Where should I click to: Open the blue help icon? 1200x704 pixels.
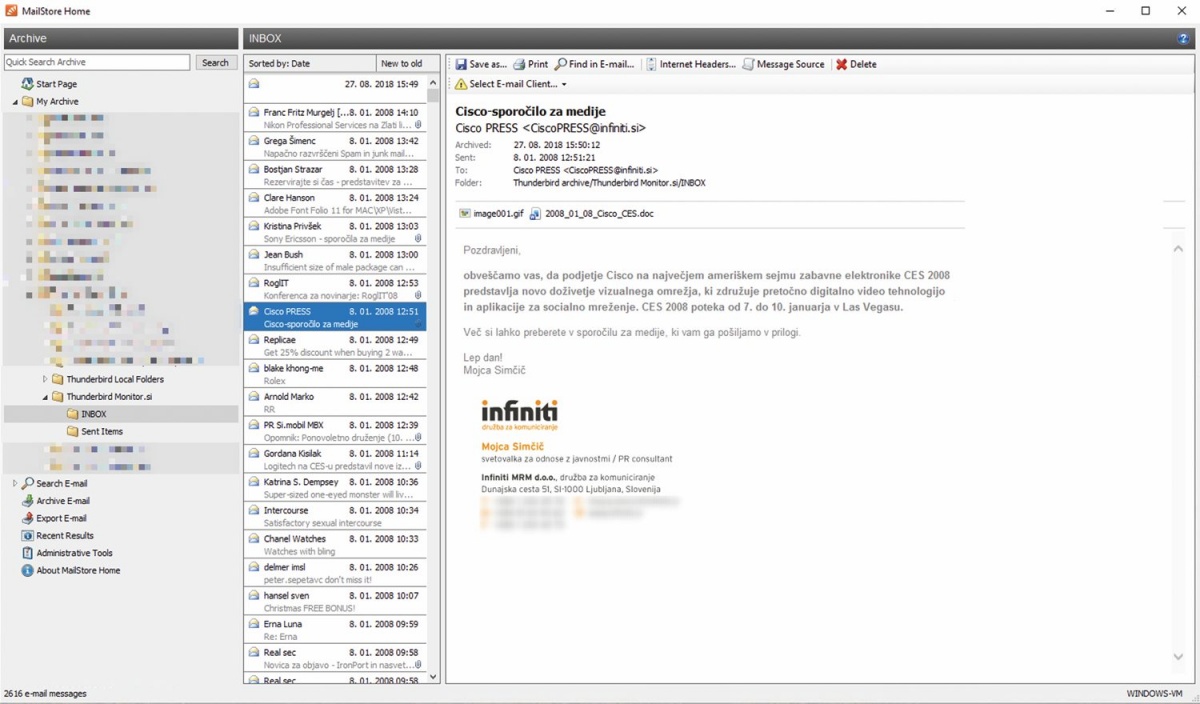coord(1184,39)
